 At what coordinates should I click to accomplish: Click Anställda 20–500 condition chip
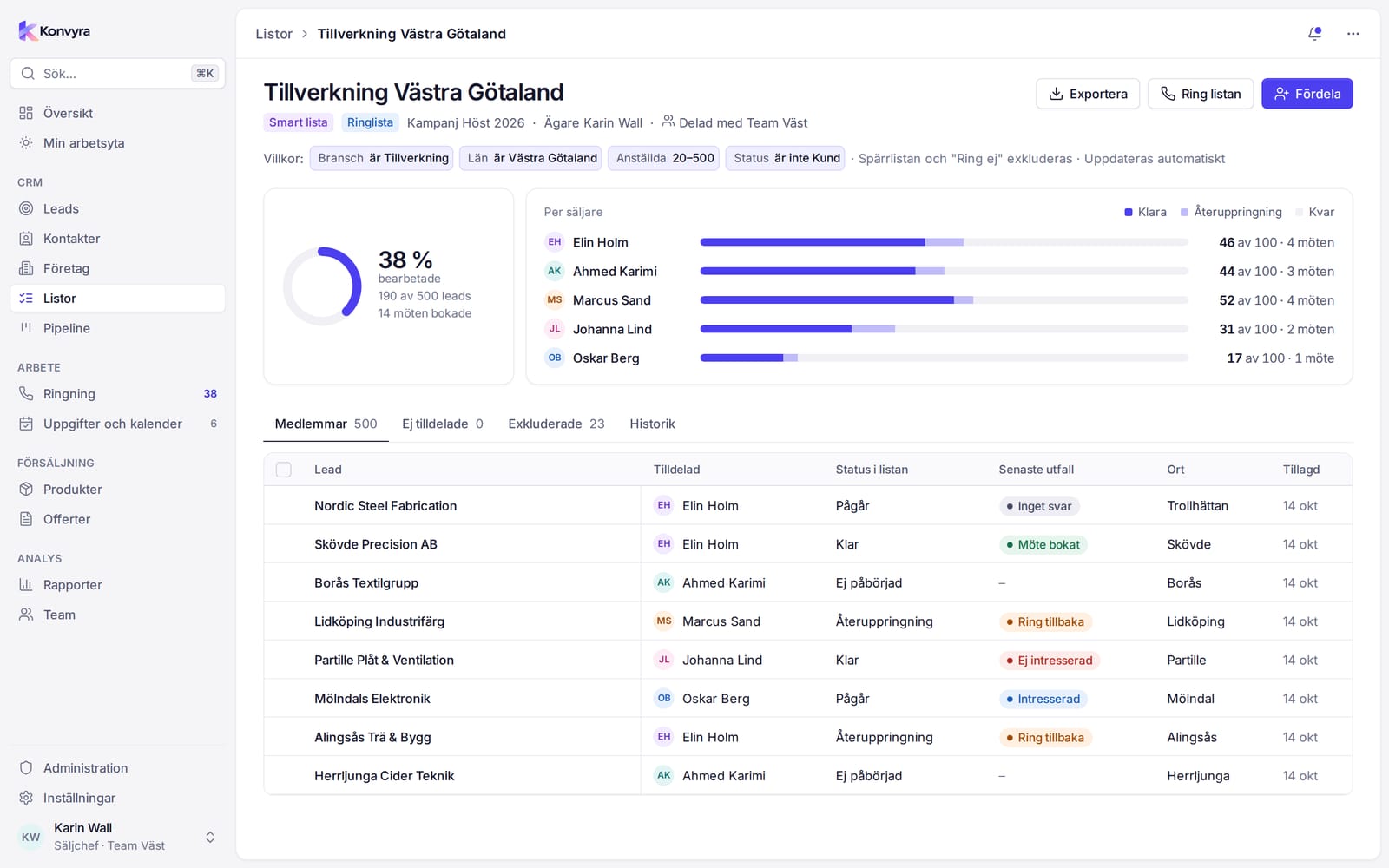pos(664,158)
